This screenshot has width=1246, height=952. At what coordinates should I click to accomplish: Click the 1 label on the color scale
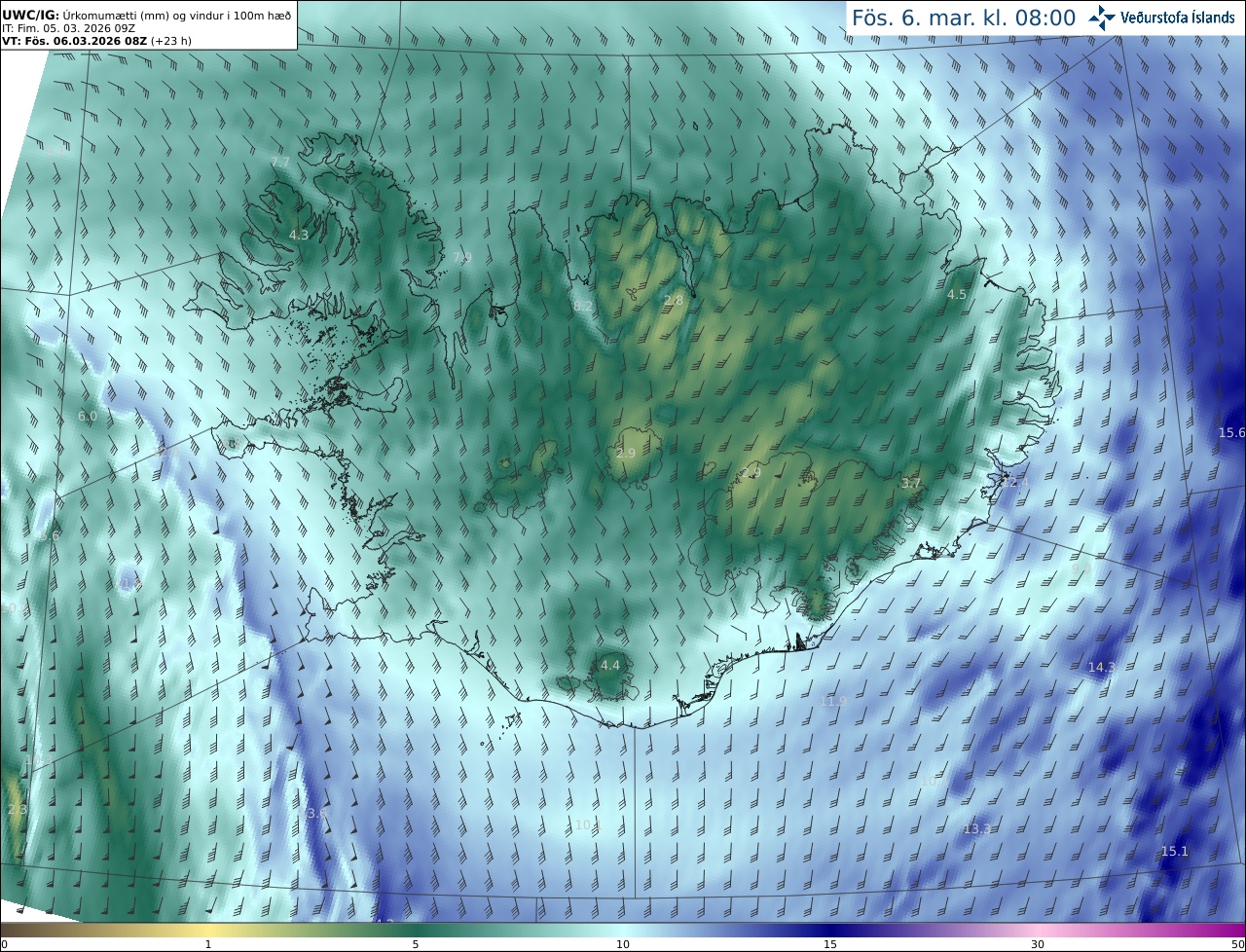208,944
